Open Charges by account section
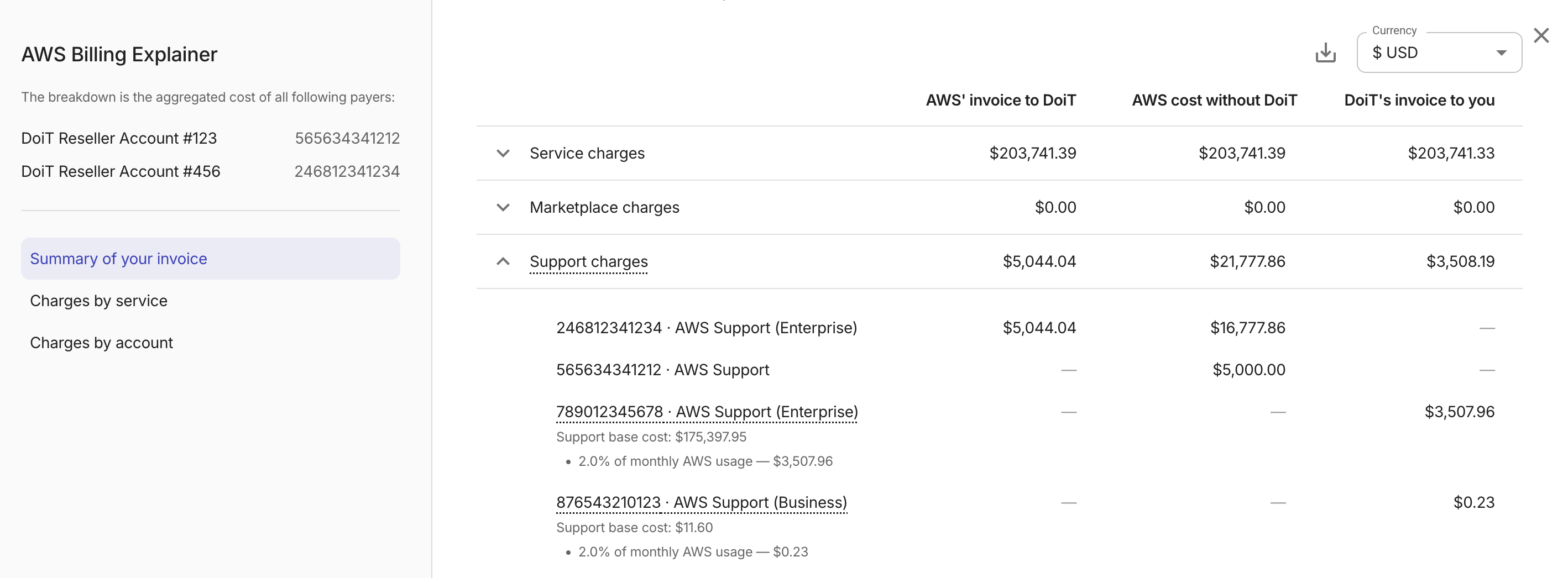Viewport: 1568px width, 578px height. [x=102, y=343]
